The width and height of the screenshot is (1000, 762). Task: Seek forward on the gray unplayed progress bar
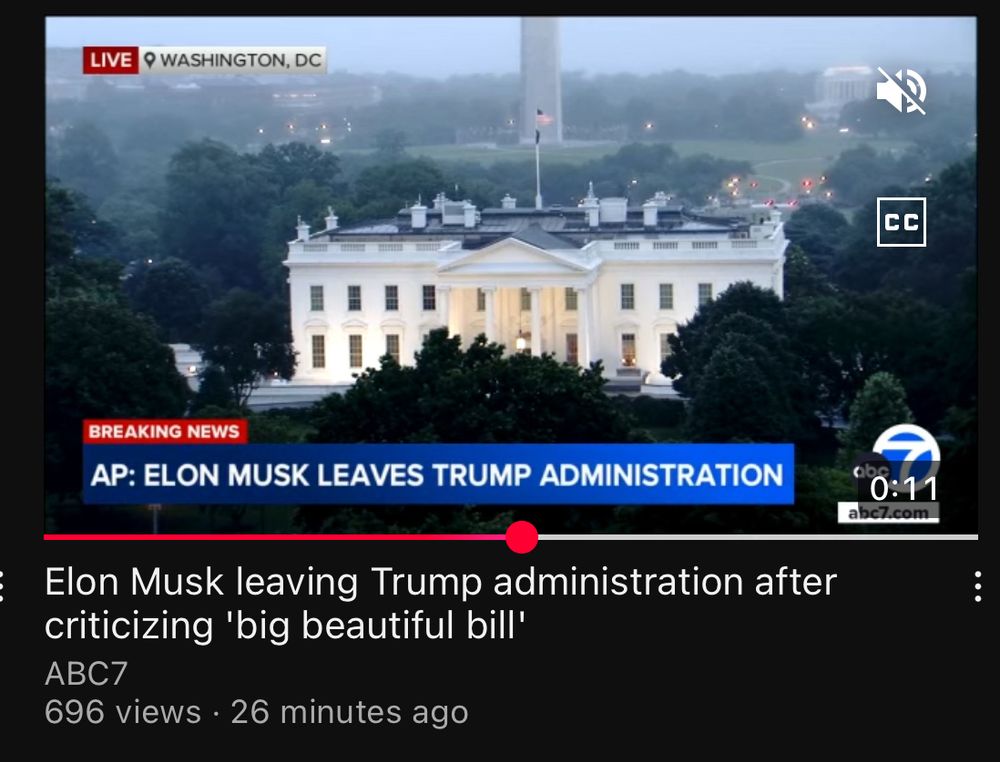pyautogui.click(x=758, y=537)
